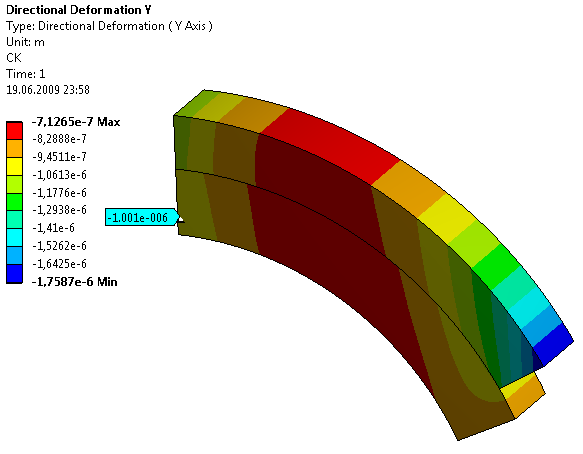Click the -7,1265e-7 Max legend value
Image resolution: width=583 pixels, height=454 pixels.
[x=76, y=122]
